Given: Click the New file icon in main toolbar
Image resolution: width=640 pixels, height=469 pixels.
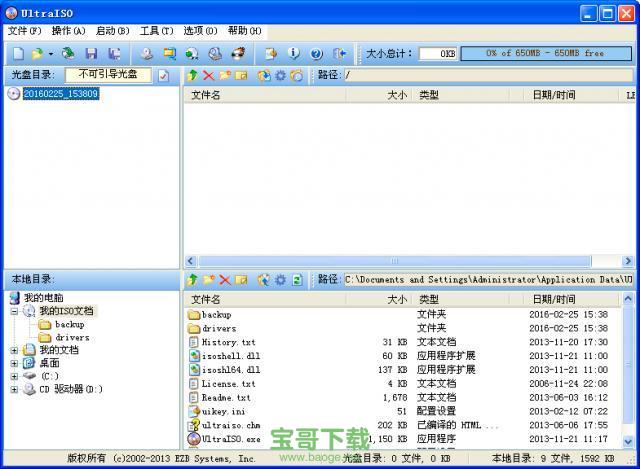Looking at the screenshot, I should coord(17,53).
